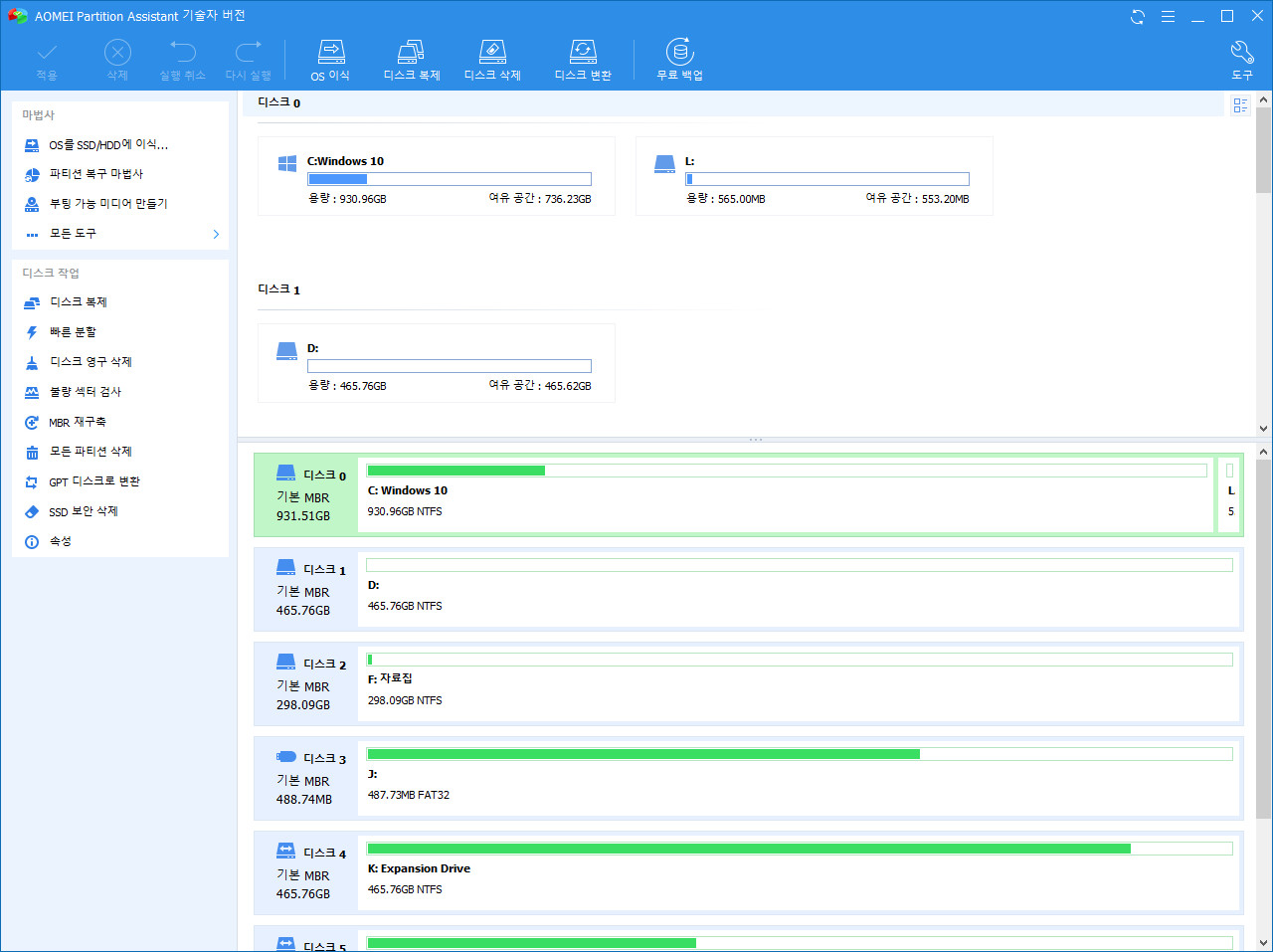The height and width of the screenshot is (952, 1273).
Task: Select the L: partition card
Action: coord(814,176)
